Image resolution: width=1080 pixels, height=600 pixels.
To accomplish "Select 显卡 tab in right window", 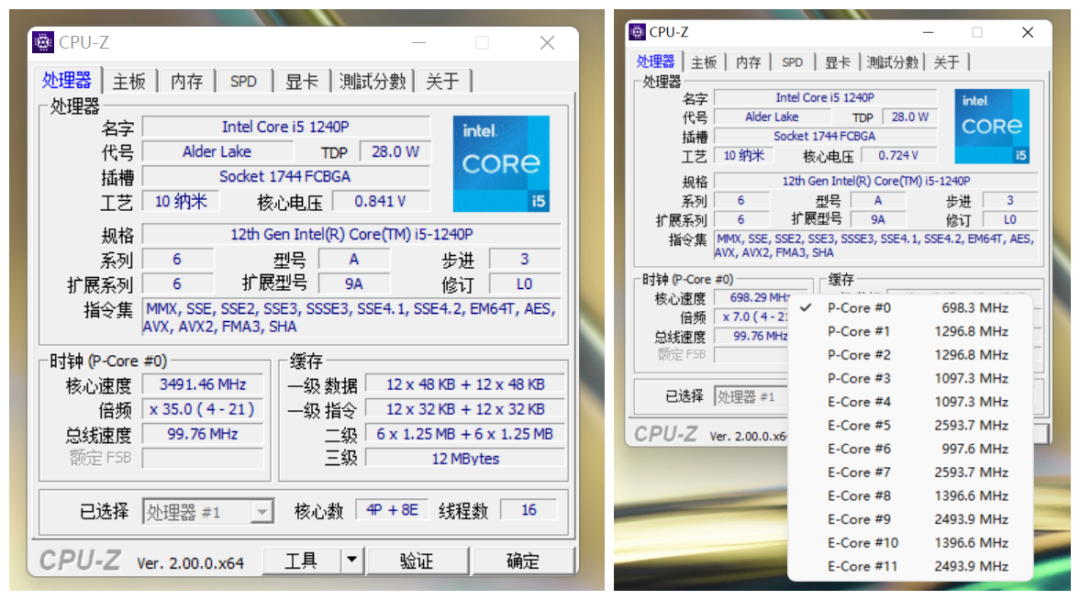I will [838, 62].
